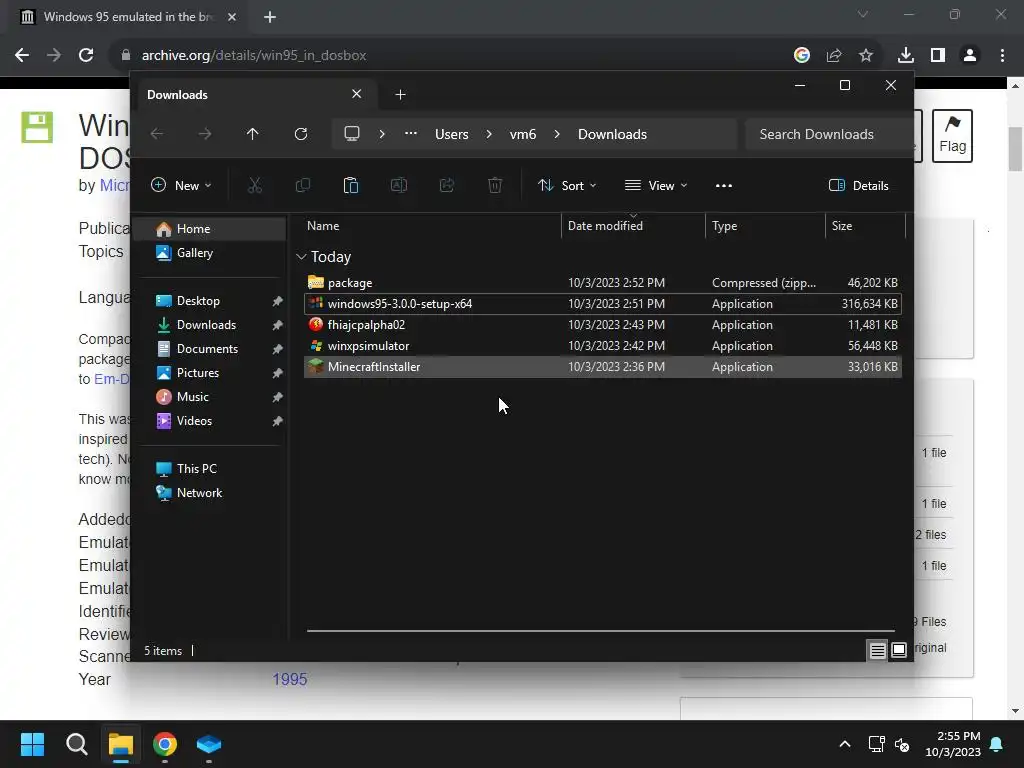The height and width of the screenshot is (768, 1024).
Task: Click the horizontal scrollbar in file list
Action: [600, 631]
